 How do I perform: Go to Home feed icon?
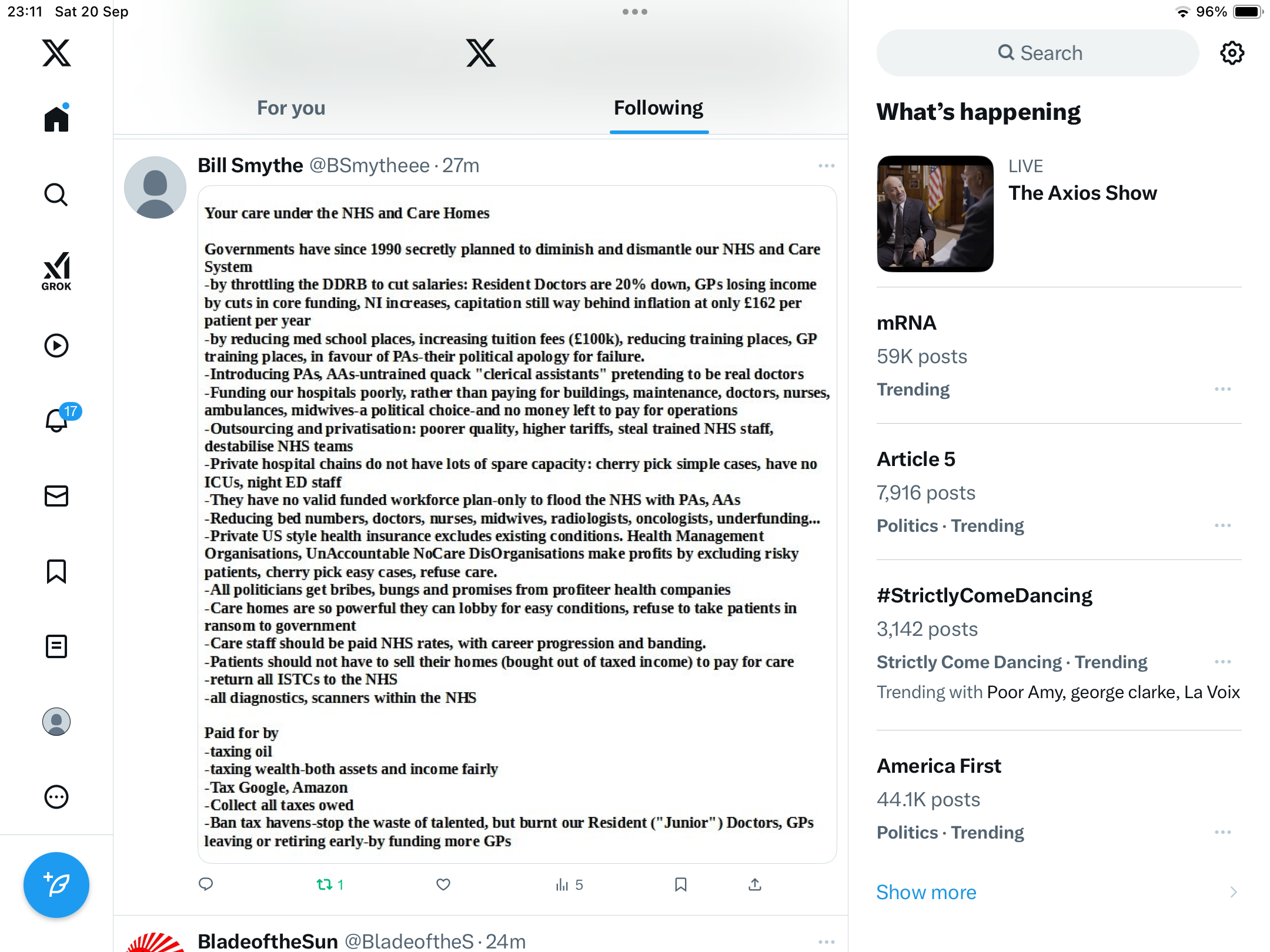tap(56, 118)
